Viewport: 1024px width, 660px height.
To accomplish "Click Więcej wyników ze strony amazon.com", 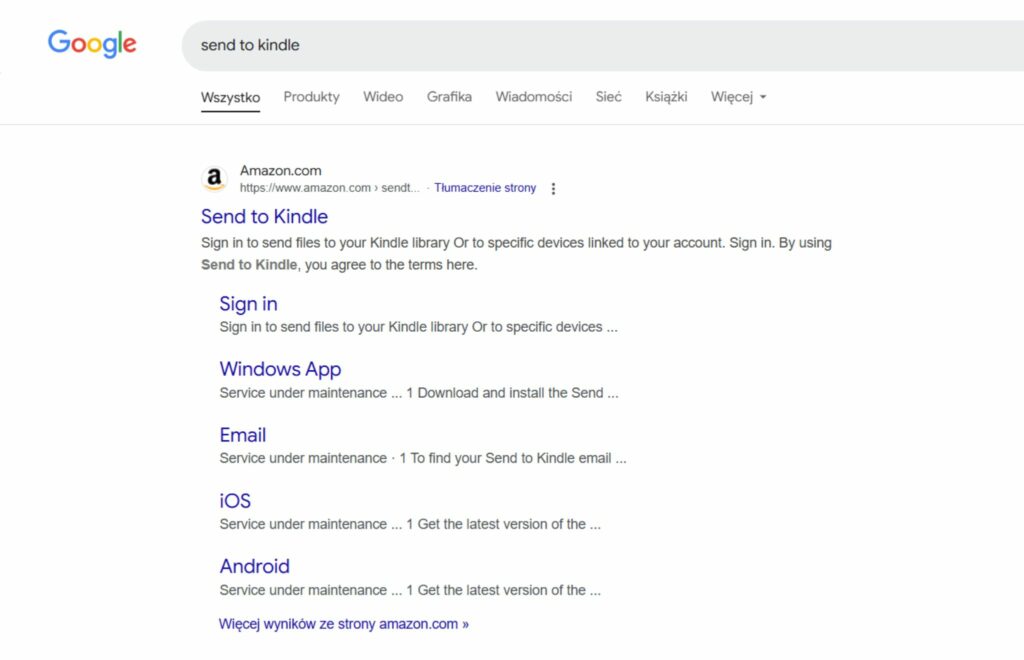I will [344, 624].
